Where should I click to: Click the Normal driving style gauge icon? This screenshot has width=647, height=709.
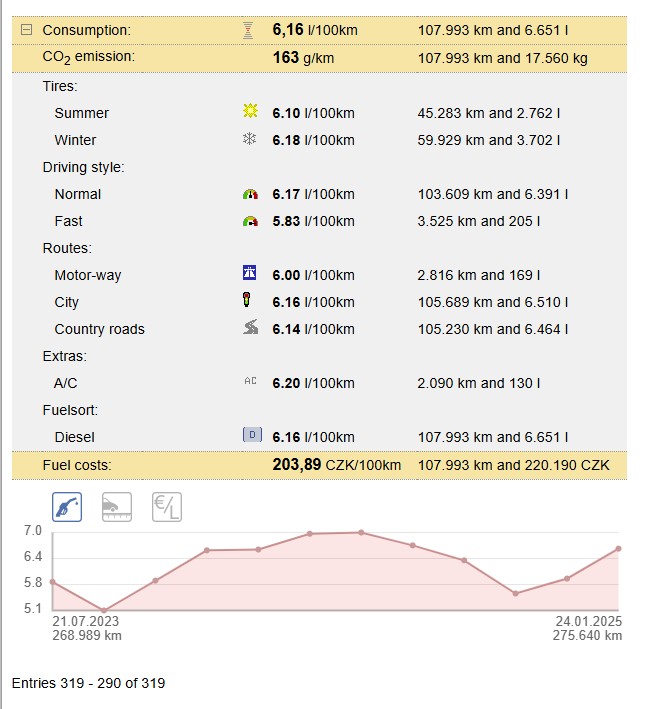point(250,194)
